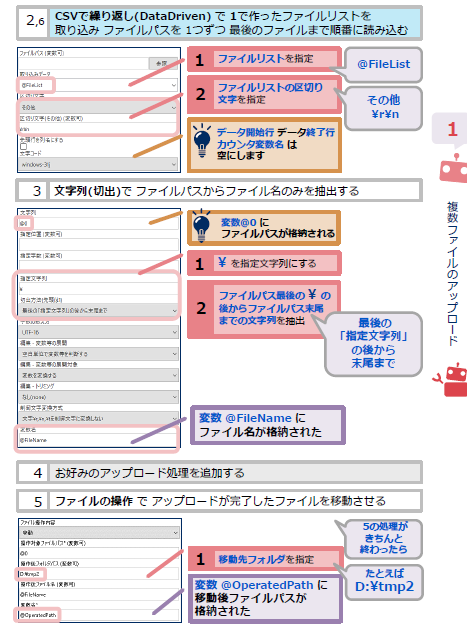Open the なし(none) trimming dropdown
Screen dimensions: 467x631
pyautogui.click(x=99, y=397)
